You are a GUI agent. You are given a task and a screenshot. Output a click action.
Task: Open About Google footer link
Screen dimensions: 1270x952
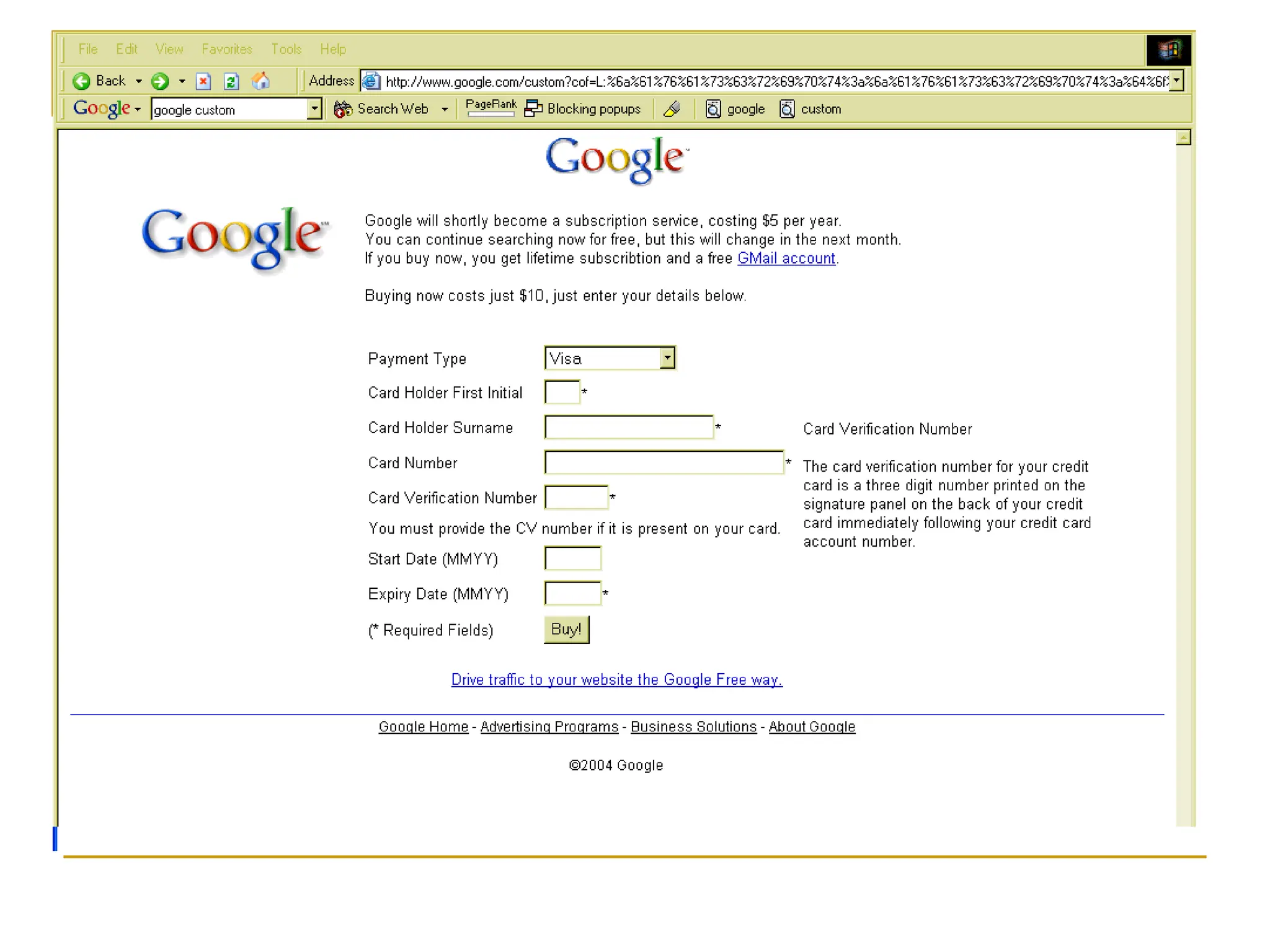coord(812,726)
